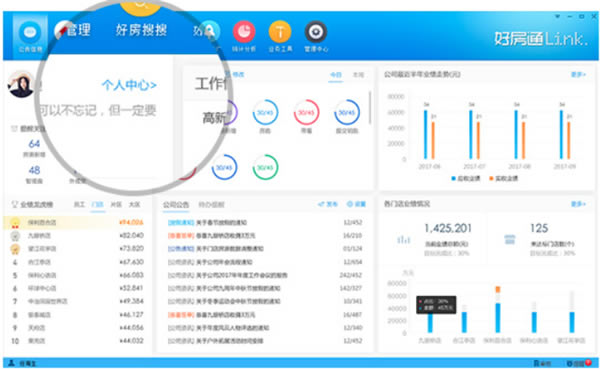Click the user avatar photo
The image size is (600, 369).
[x=21, y=84]
